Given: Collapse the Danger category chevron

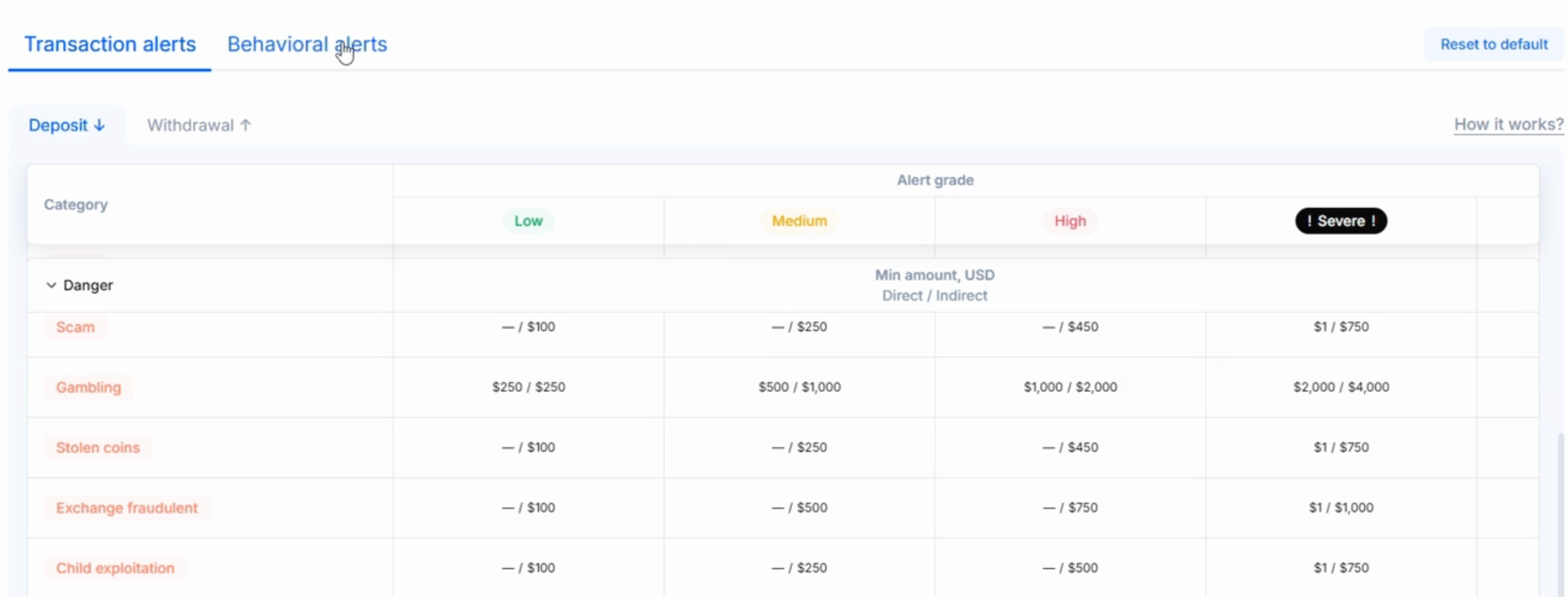Looking at the screenshot, I should tap(51, 286).
